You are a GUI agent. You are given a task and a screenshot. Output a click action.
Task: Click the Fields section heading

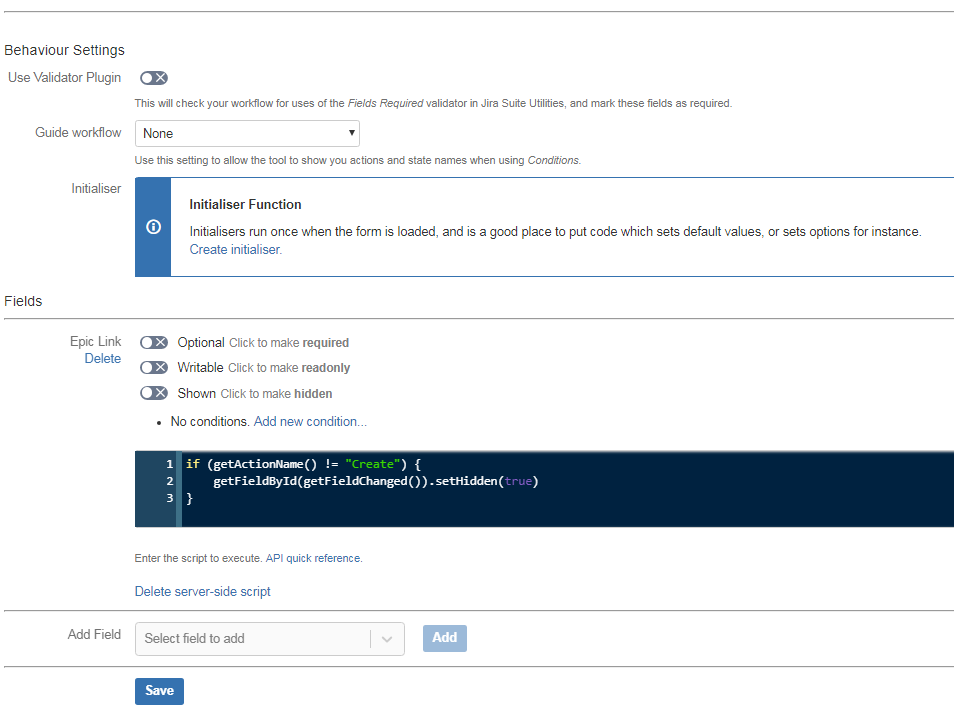[23, 301]
